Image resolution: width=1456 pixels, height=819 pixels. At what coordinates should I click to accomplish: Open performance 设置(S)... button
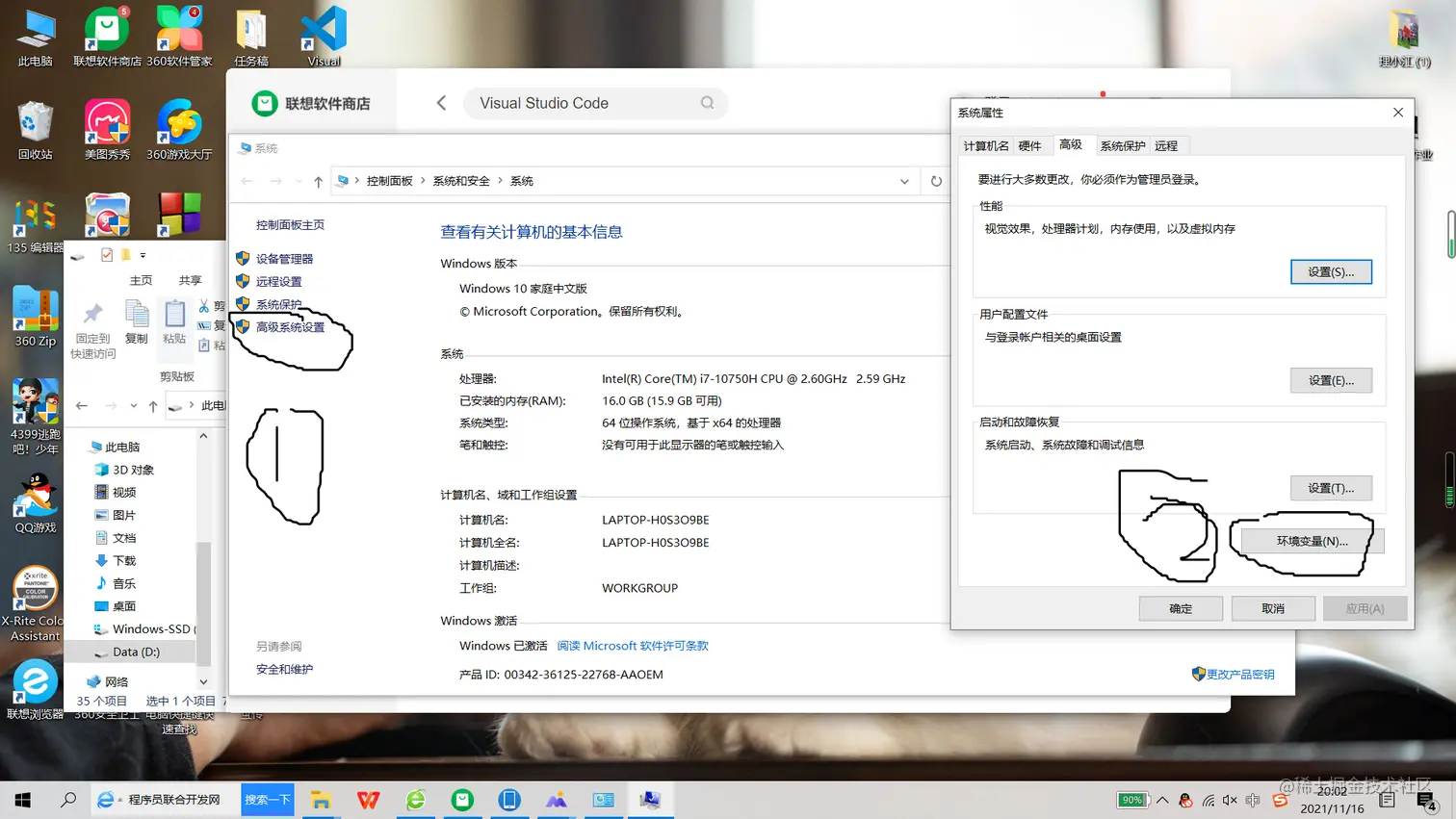pos(1331,271)
